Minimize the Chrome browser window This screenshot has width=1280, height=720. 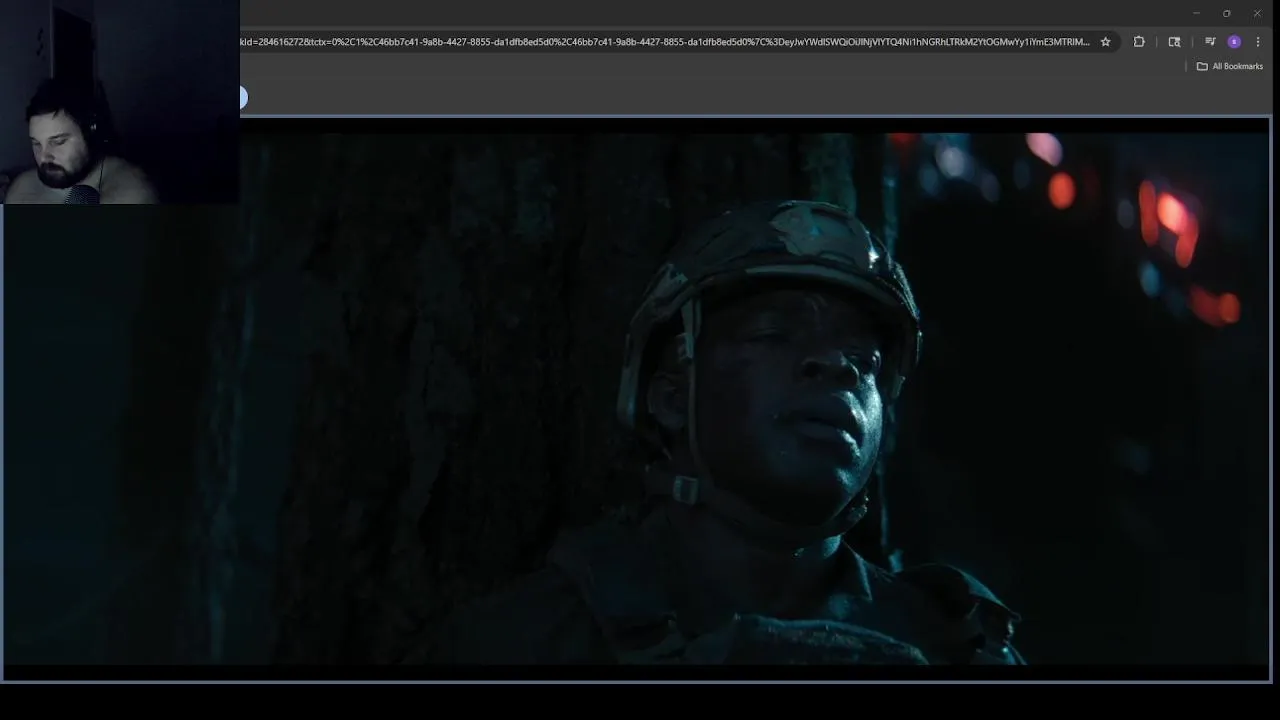[1196, 13]
